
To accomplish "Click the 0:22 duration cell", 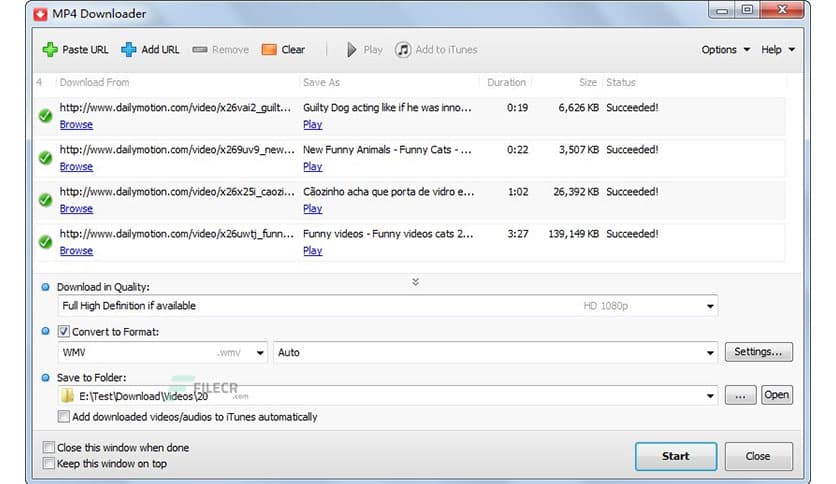I will coord(518,150).
